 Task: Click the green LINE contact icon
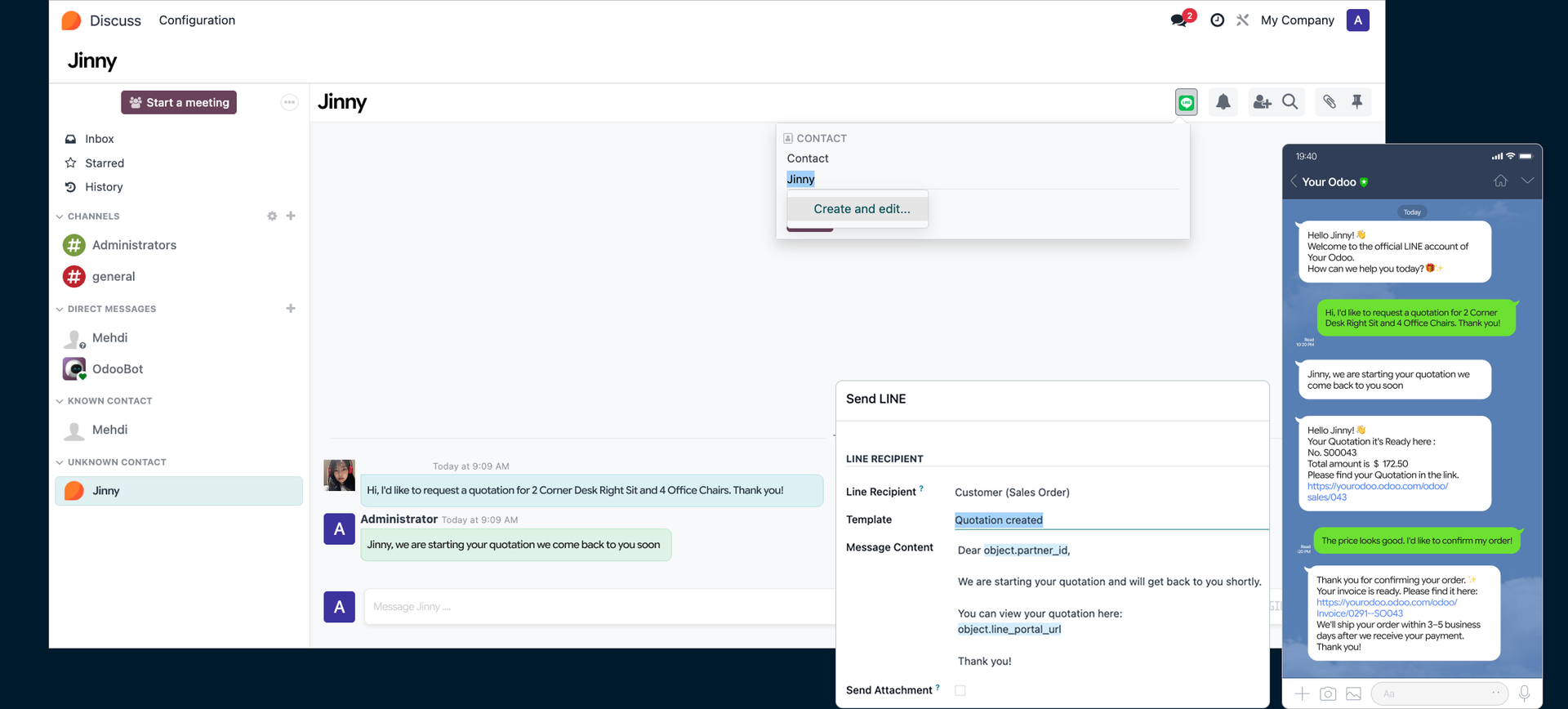(1187, 102)
